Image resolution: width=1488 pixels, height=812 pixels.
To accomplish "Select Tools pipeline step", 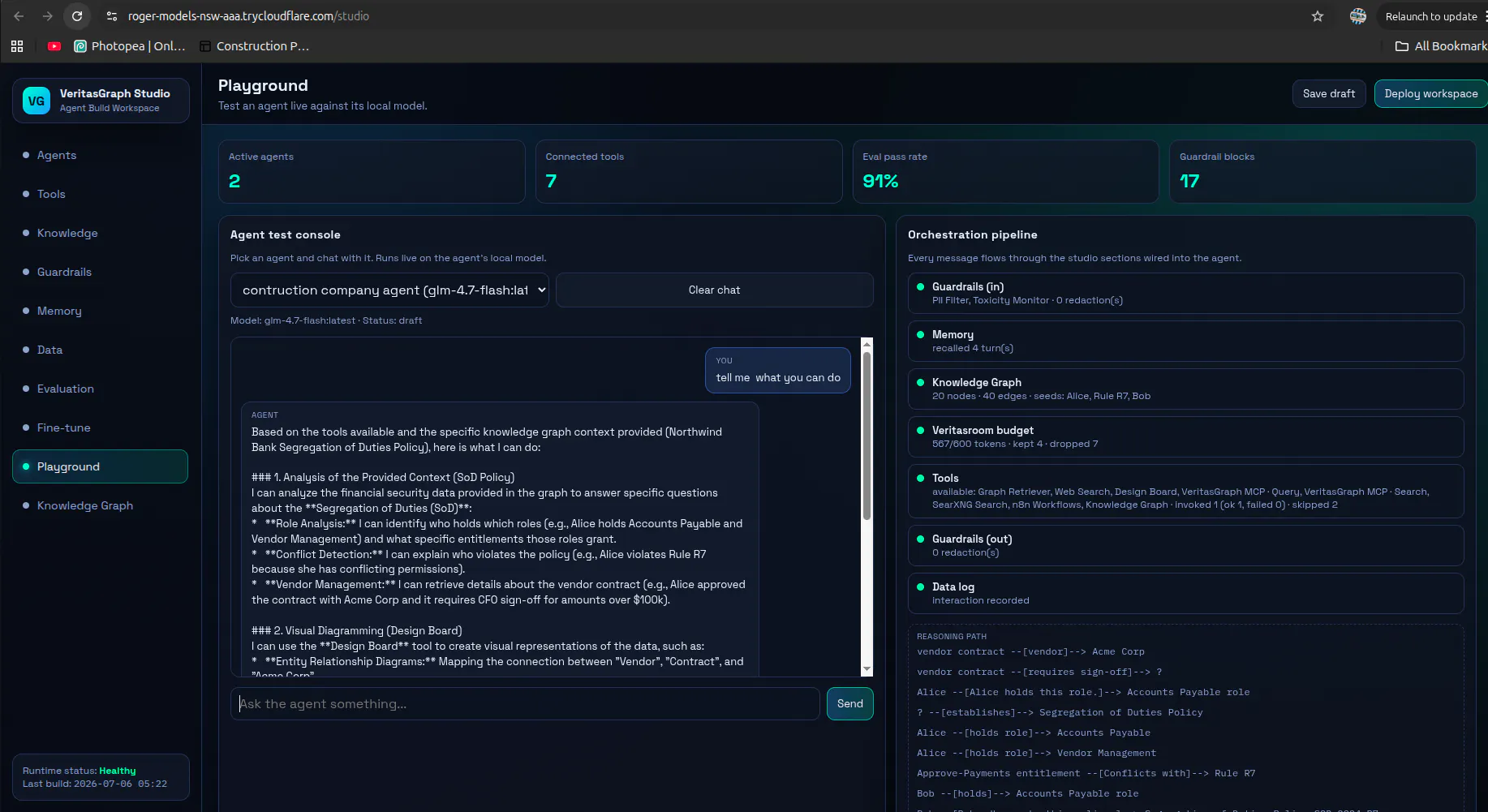I will click(1185, 491).
